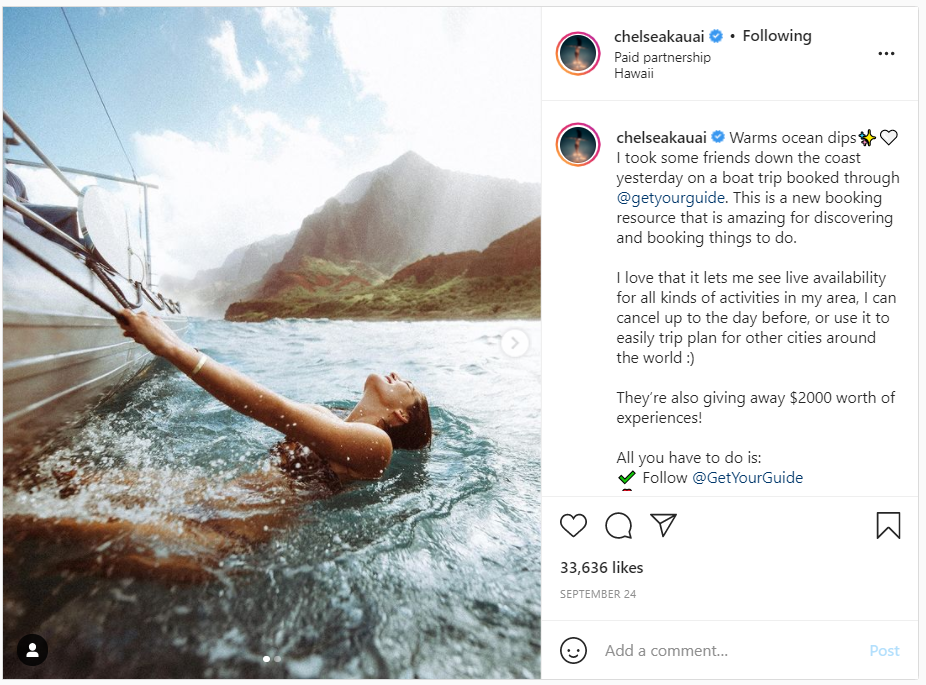Viewport: 926px width, 685px height.
Task: Open chelseakauai profile picture in the header
Action: tap(577, 54)
